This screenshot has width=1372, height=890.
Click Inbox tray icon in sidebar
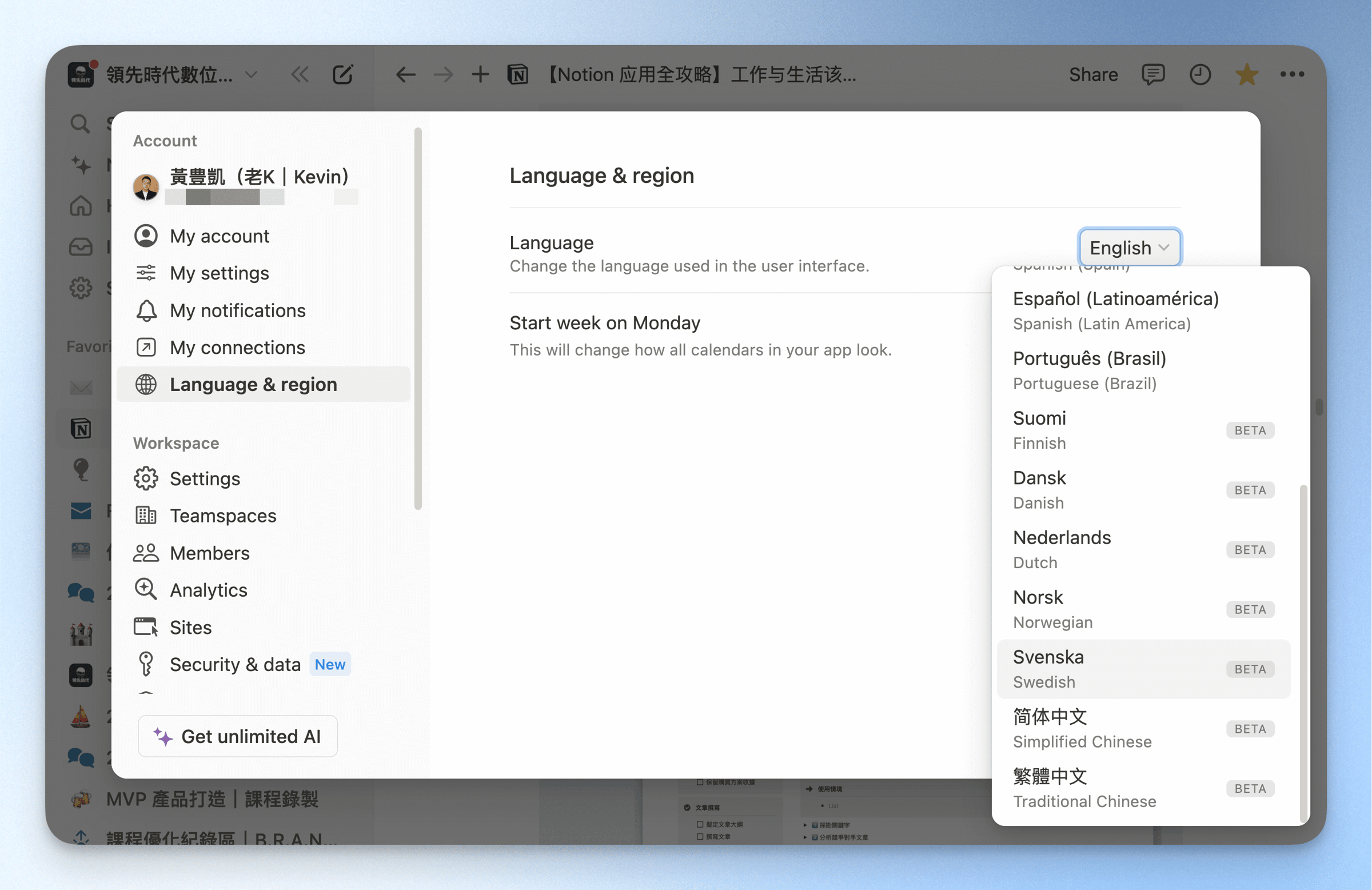[81, 247]
